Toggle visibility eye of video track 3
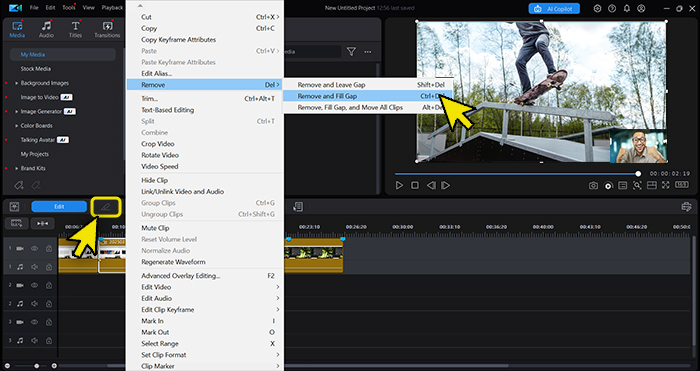This screenshot has height=371, width=700. pyautogui.click(x=34, y=322)
